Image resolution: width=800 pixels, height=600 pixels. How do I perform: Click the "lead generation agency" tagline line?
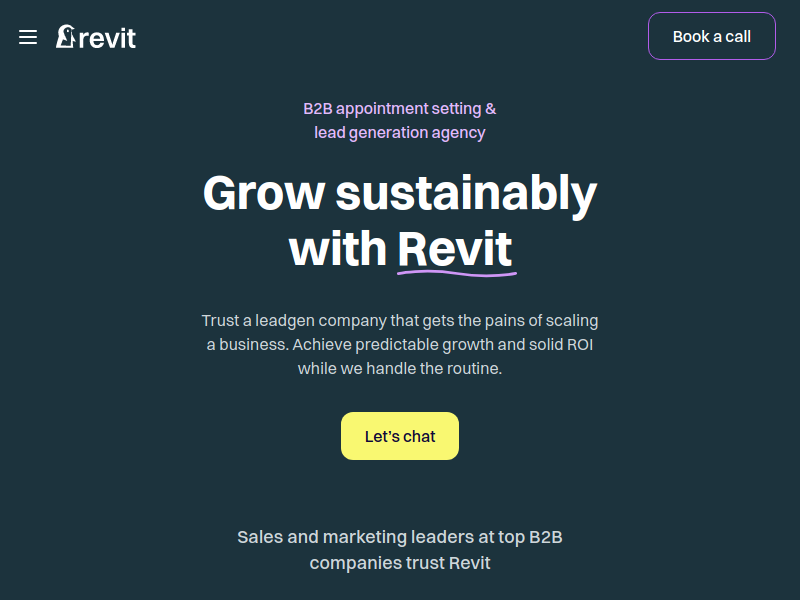click(x=399, y=132)
